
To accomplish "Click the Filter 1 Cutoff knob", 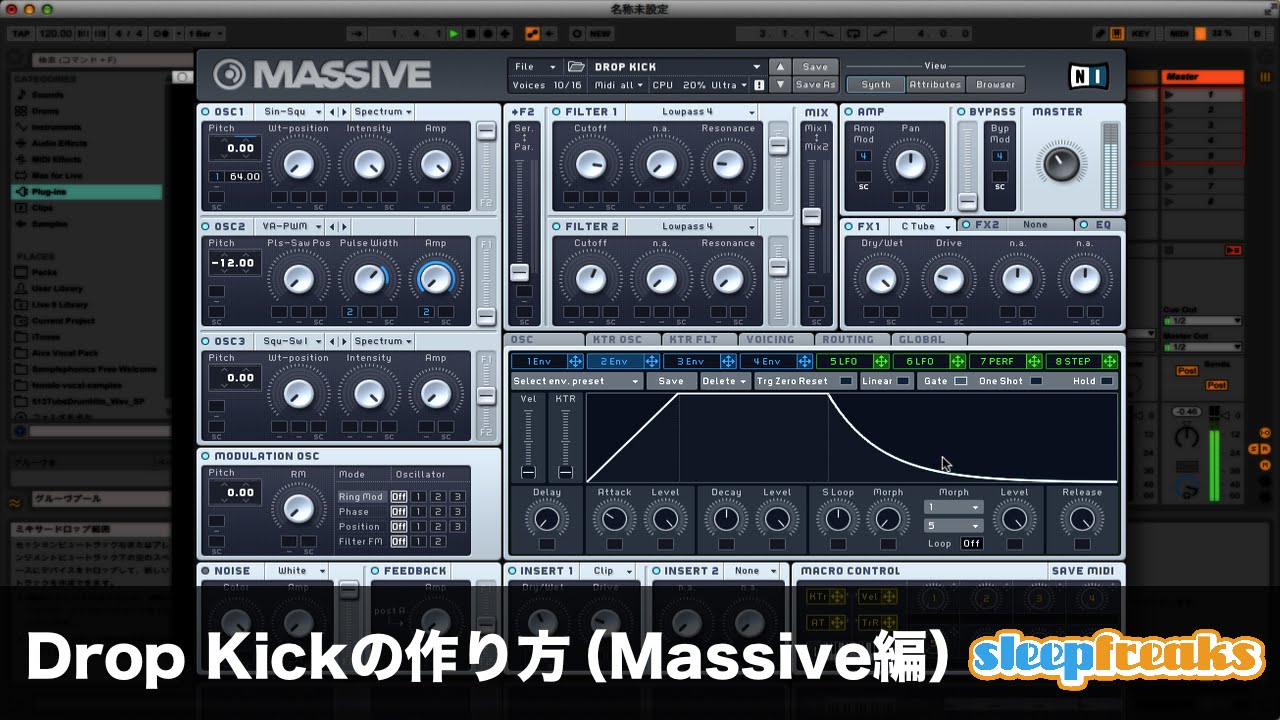I will [x=590, y=164].
